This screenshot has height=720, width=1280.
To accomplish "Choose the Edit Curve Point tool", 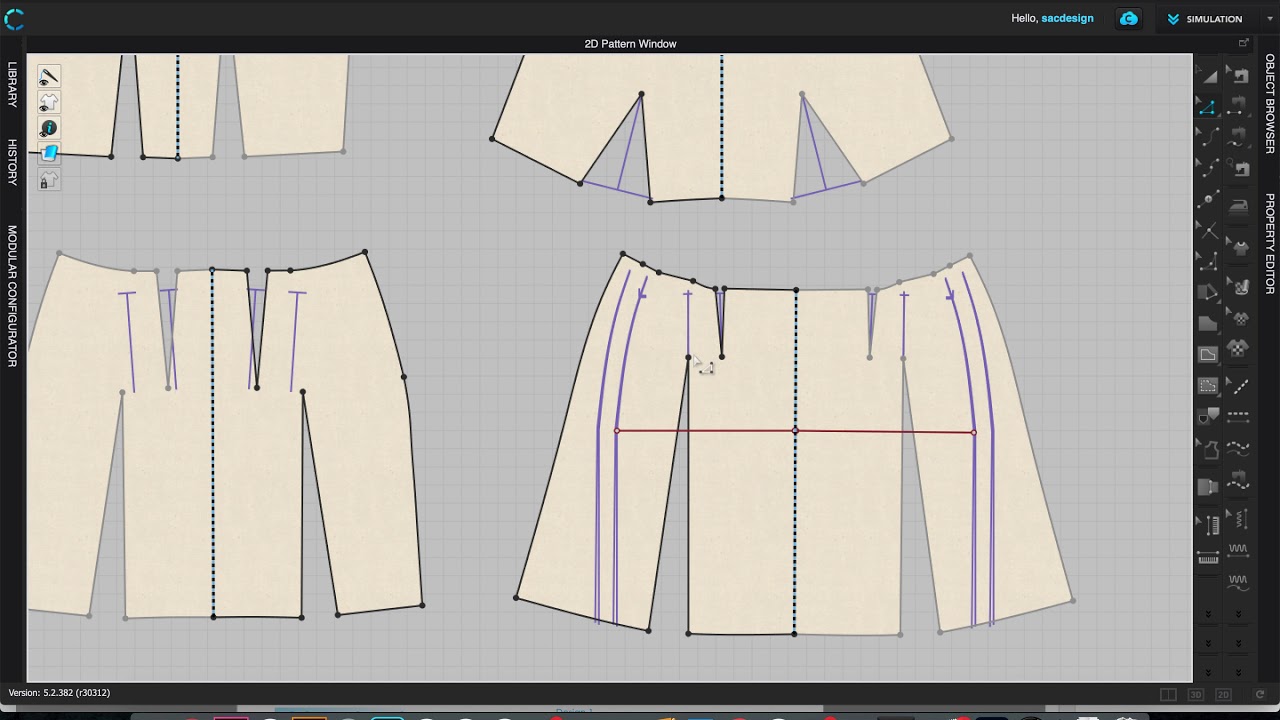I will tap(1208, 167).
